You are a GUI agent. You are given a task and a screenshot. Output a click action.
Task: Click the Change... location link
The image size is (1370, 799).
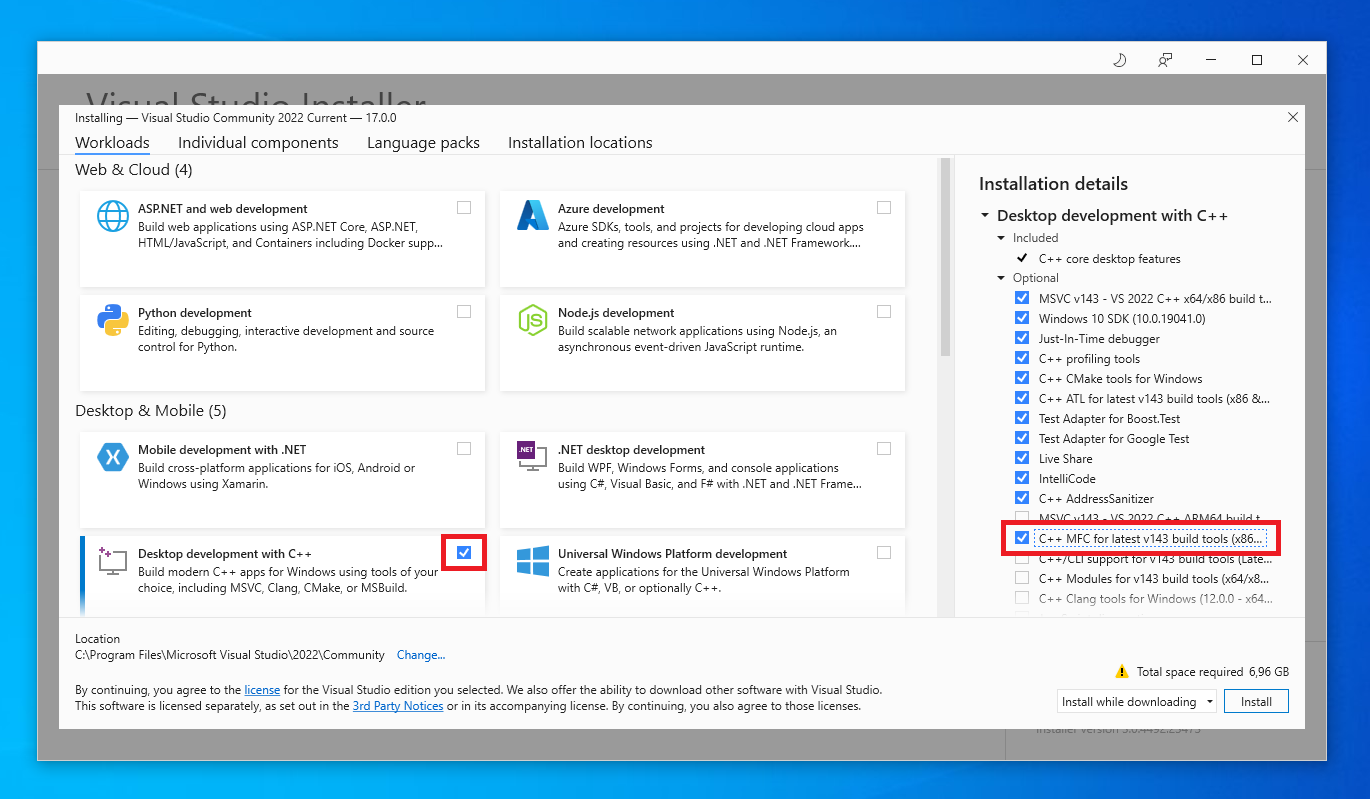coord(421,655)
